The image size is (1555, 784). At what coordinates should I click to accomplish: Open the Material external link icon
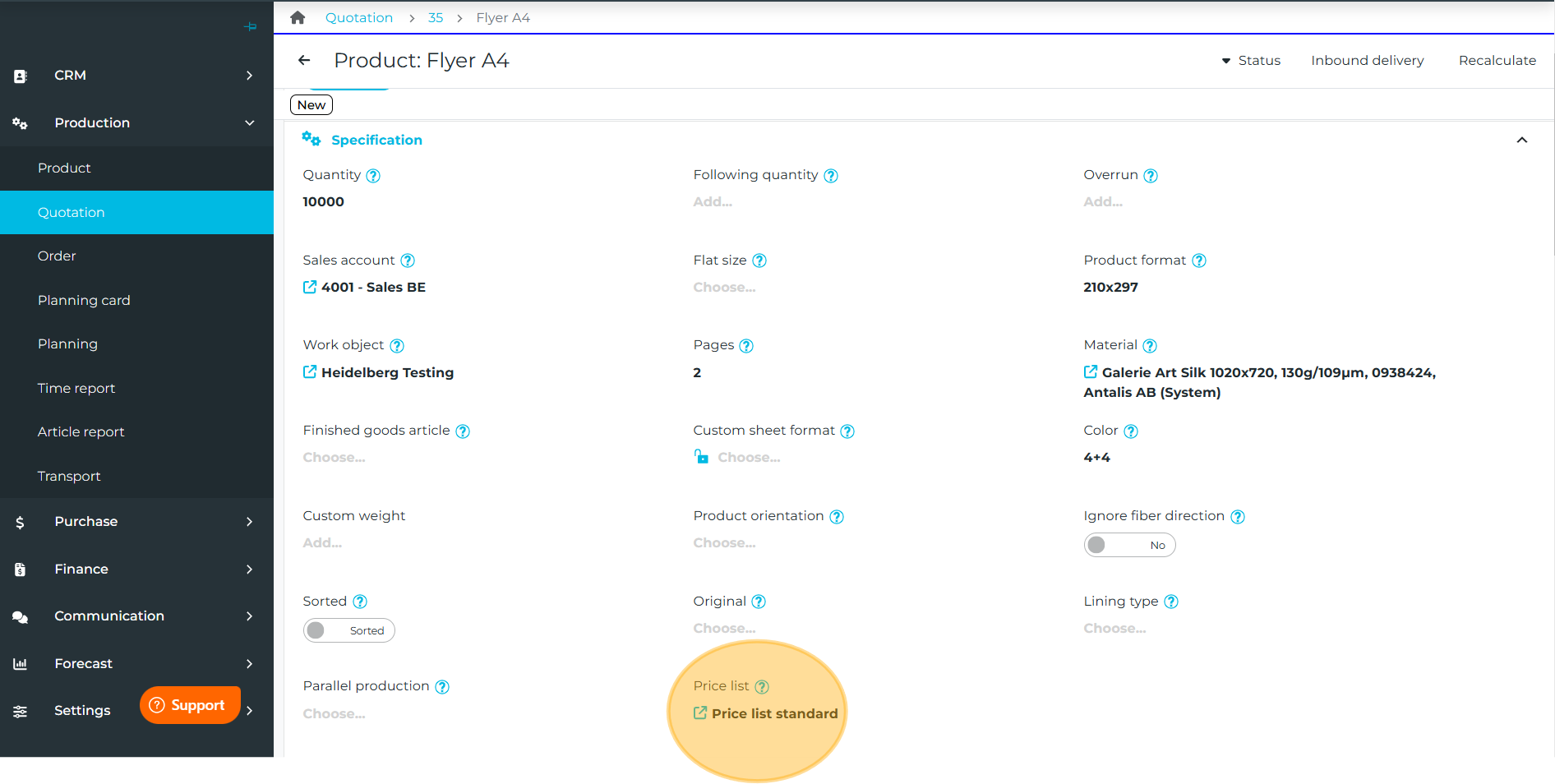[1091, 372]
